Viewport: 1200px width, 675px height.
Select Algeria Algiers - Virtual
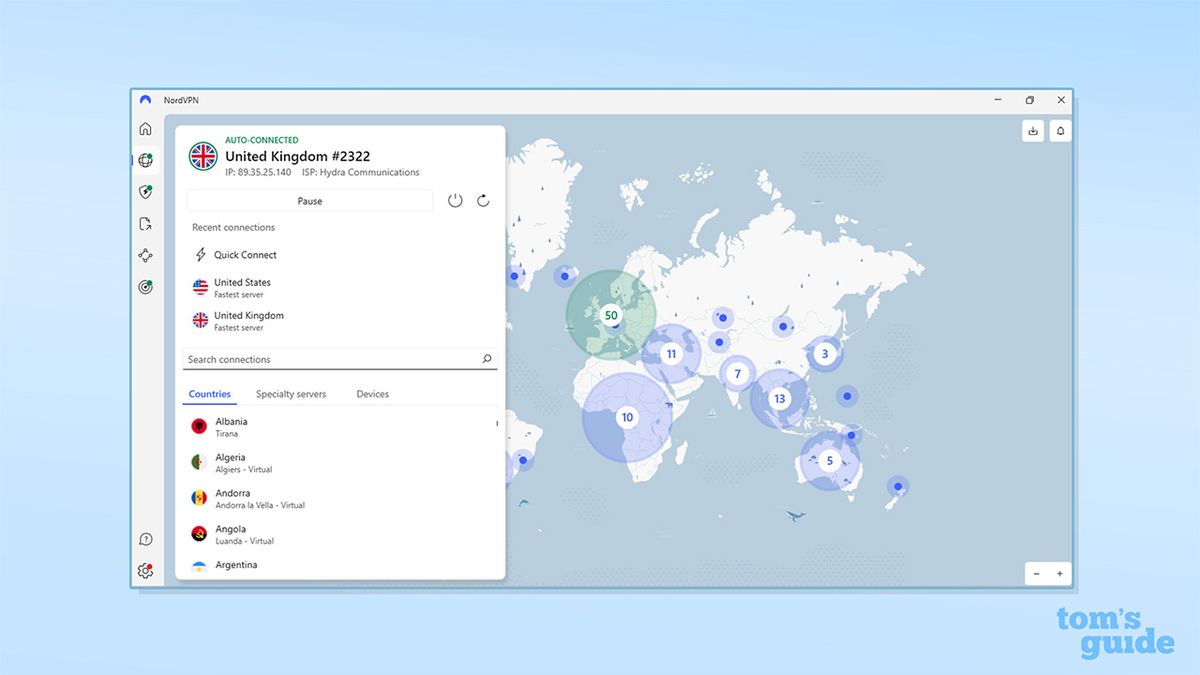tap(340, 463)
